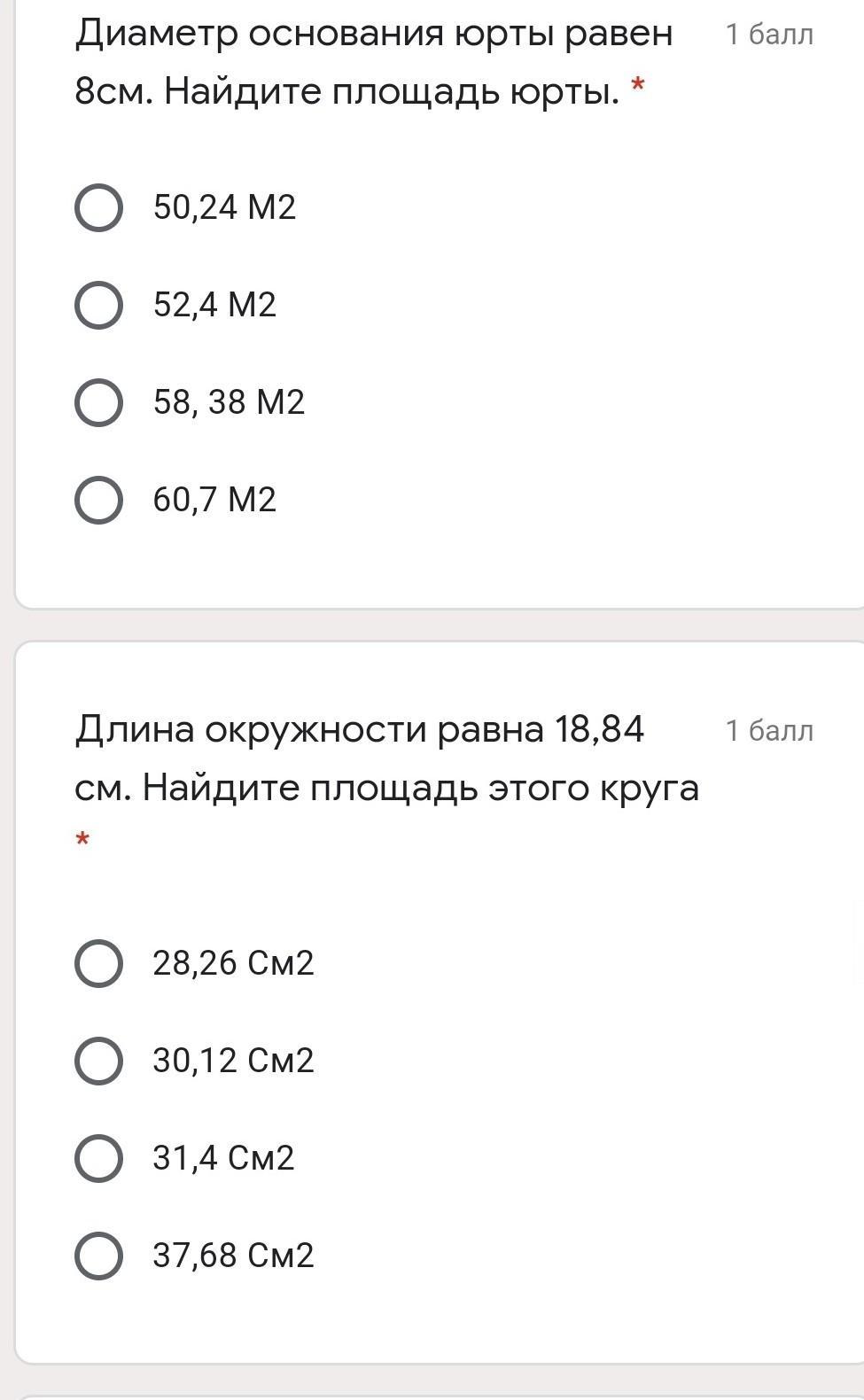Mark the 58, 38 М2 radio button
864x1400 pixels.
(x=98, y=403)
